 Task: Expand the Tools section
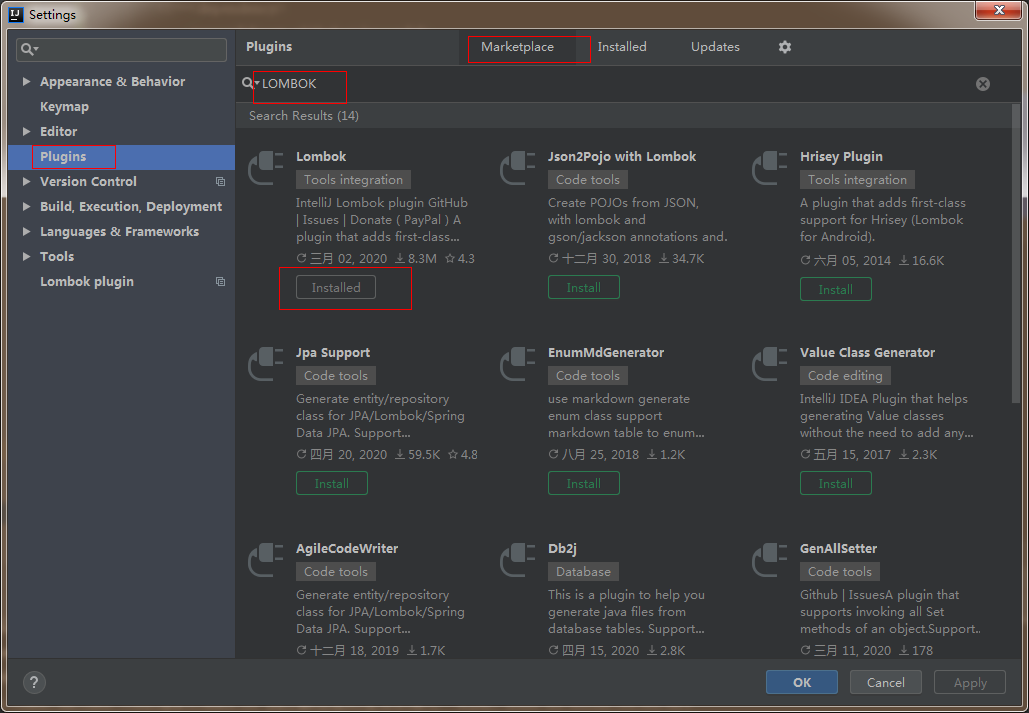click(27, 256)
